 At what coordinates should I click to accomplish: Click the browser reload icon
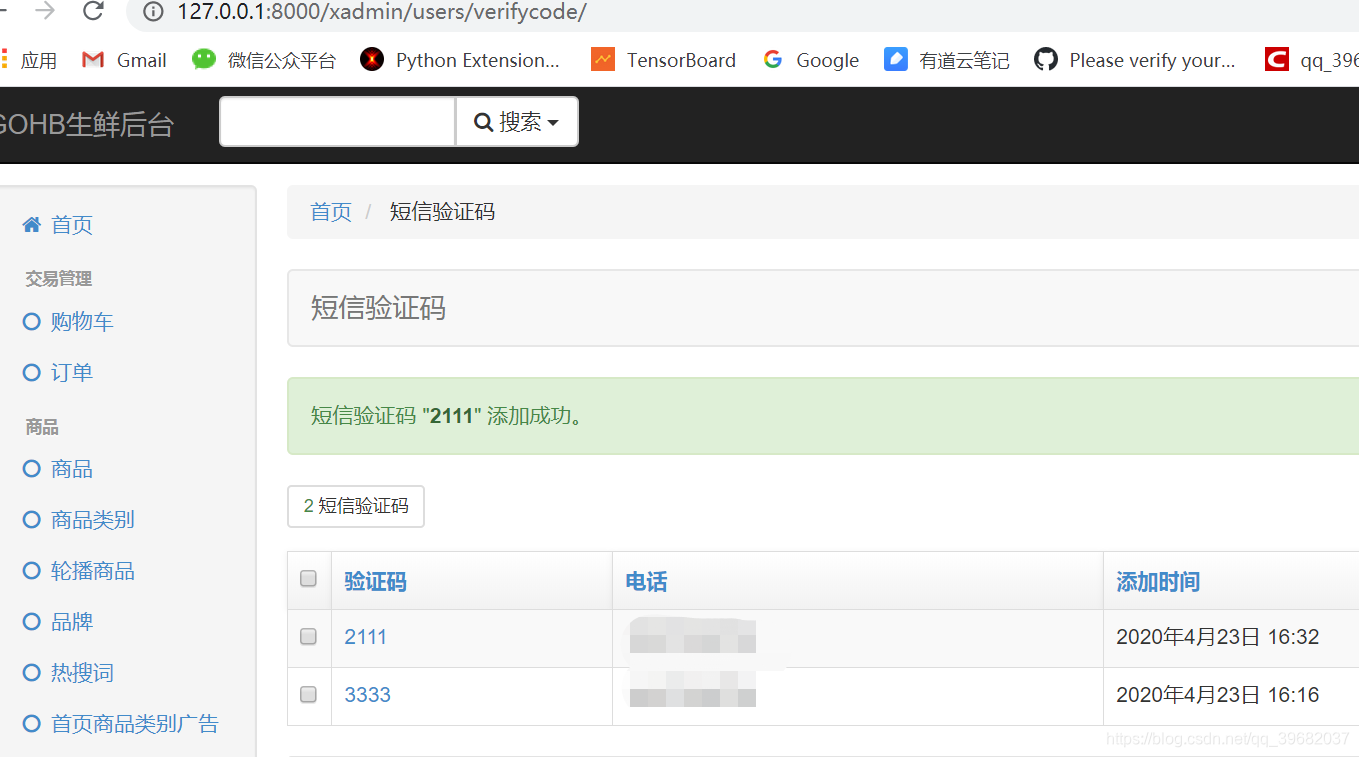pyautogui.click(x=93, y=11)
